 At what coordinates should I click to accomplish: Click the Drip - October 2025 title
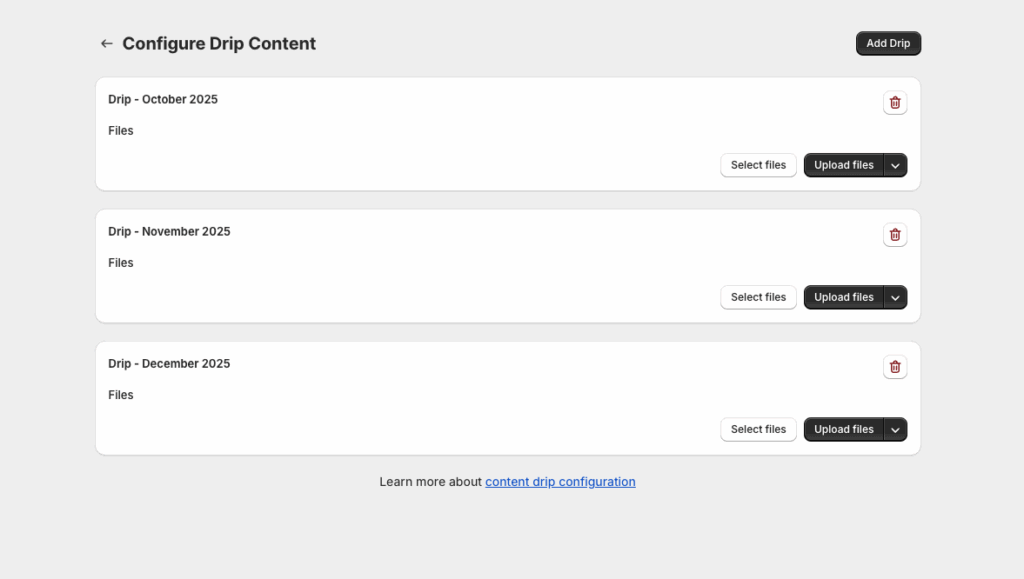click(x=163, y=99)
